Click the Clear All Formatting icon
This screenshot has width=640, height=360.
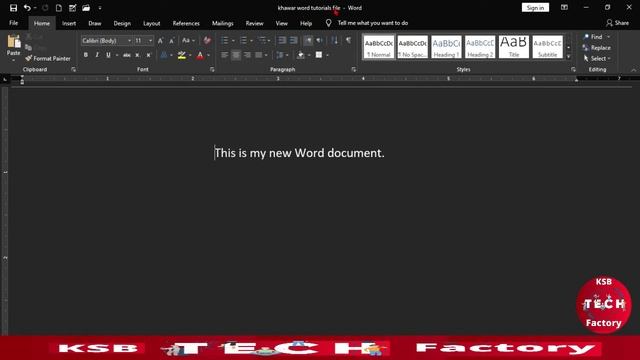click(207, 40)
